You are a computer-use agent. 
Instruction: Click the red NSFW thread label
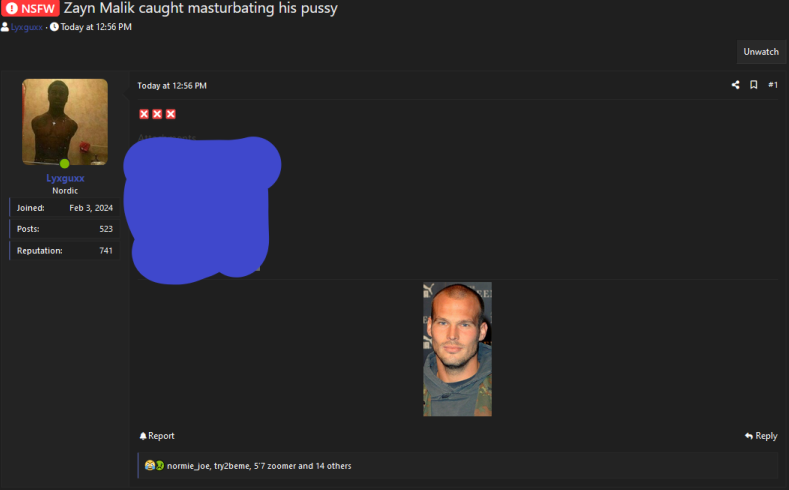point(30,9)
